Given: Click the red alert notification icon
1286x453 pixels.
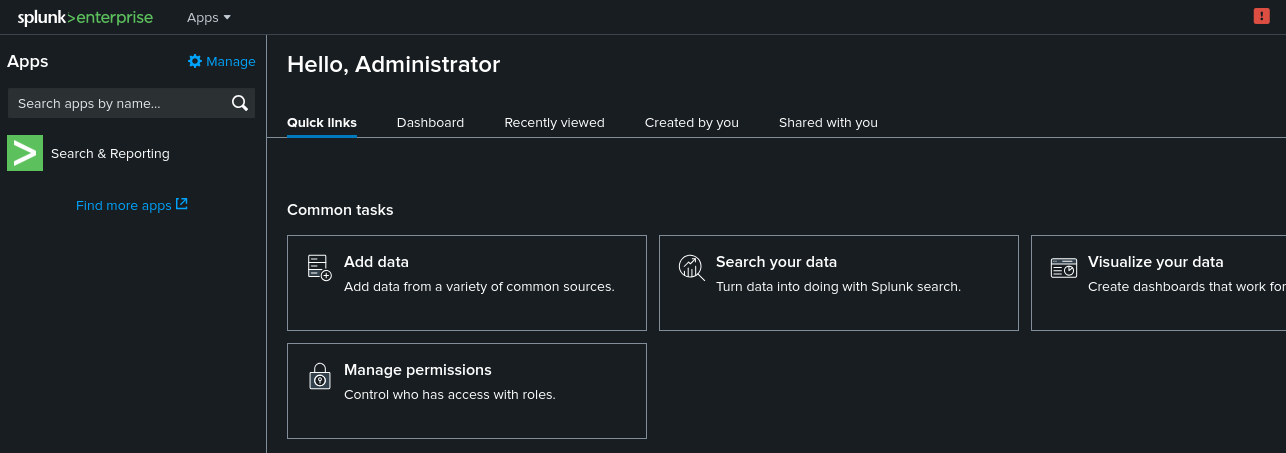Looking at the screenshot, I should point(1261,16).
